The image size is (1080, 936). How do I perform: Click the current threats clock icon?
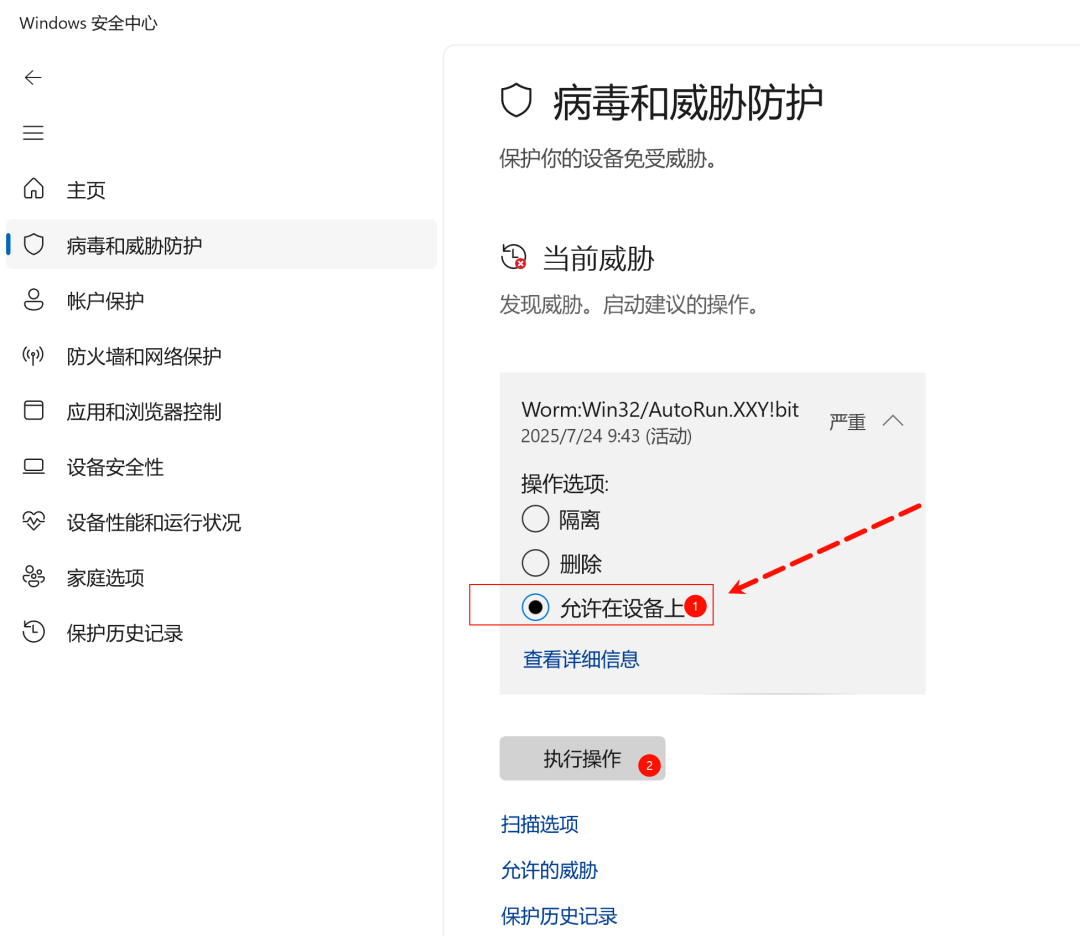pyautogui.click(x=514, y=257)
